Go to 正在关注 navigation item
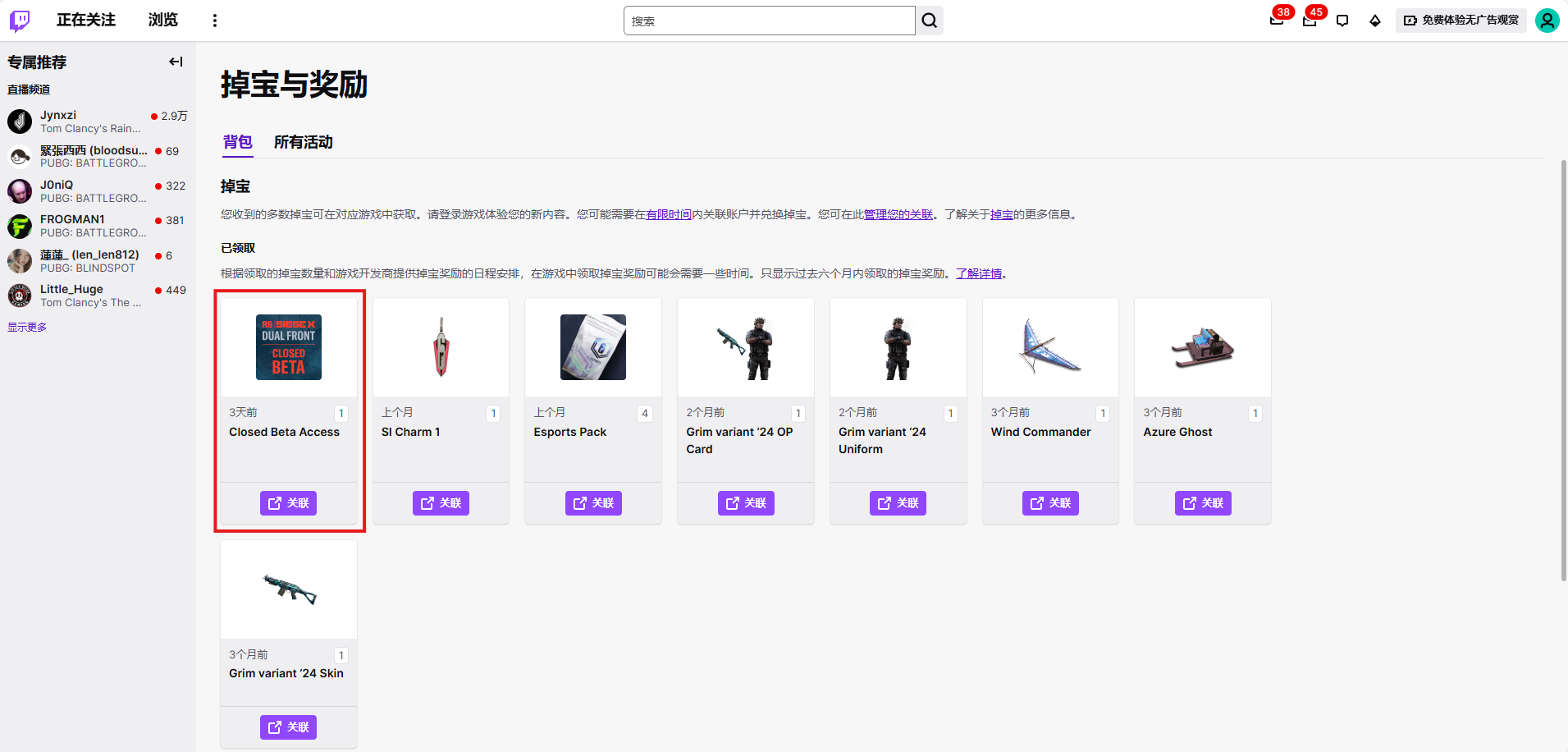 [86, 20]
